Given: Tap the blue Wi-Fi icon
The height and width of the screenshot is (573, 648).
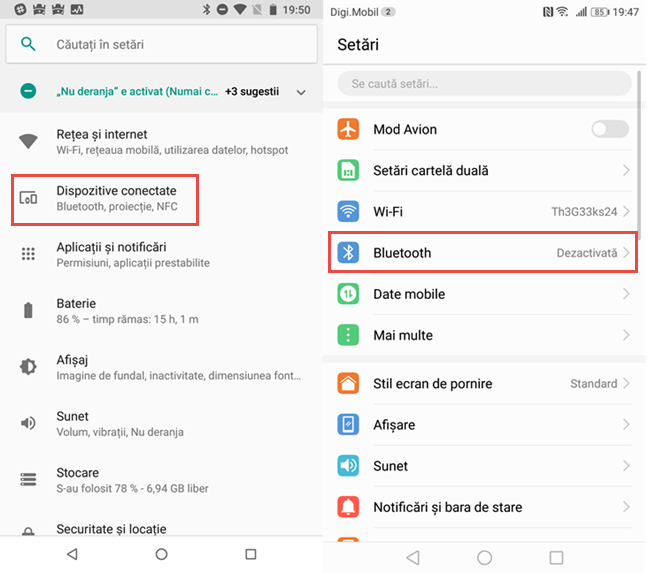Looking at the screenshot, I should [348, 211].
